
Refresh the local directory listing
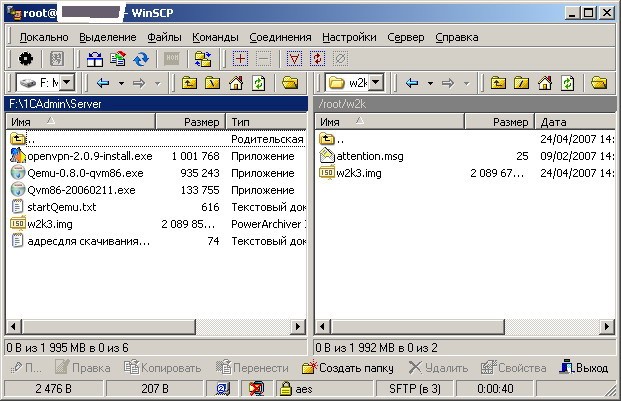pos(259,83)
